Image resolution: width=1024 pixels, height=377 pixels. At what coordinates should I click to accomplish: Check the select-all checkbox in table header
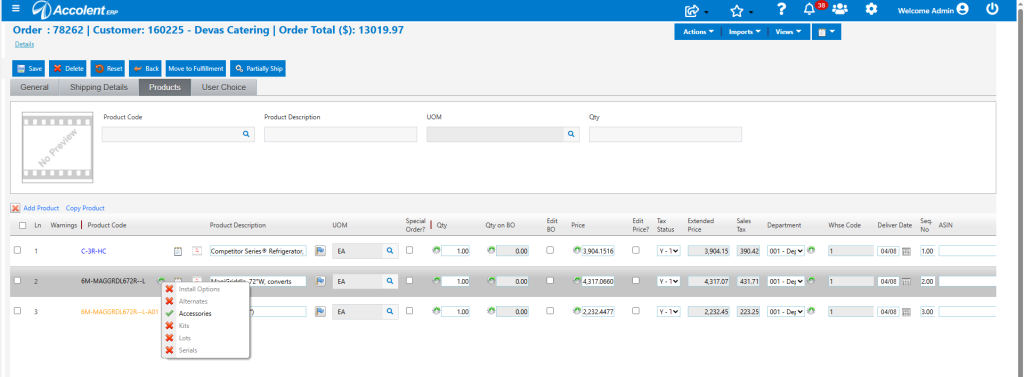(23, 225)
